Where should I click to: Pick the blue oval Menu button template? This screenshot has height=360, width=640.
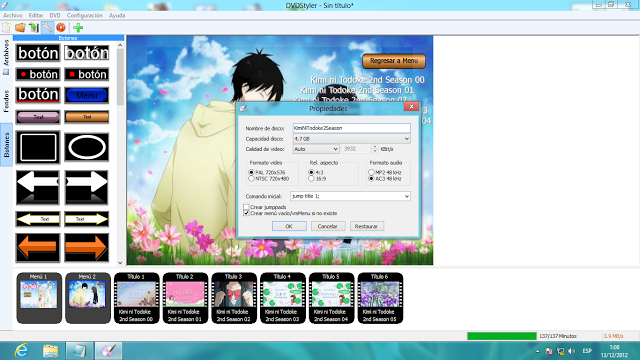pyautogui.click(x=87, y=95)
